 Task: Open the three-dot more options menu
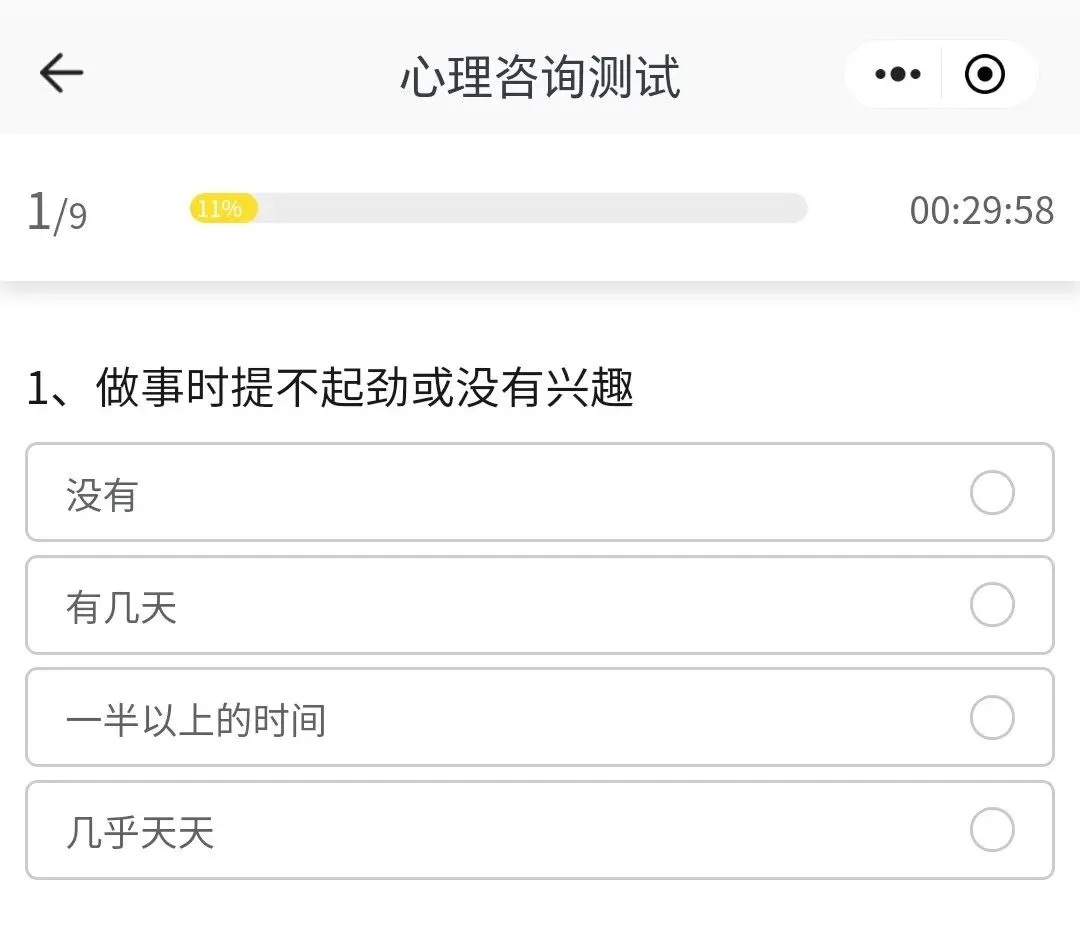(897, 74)
